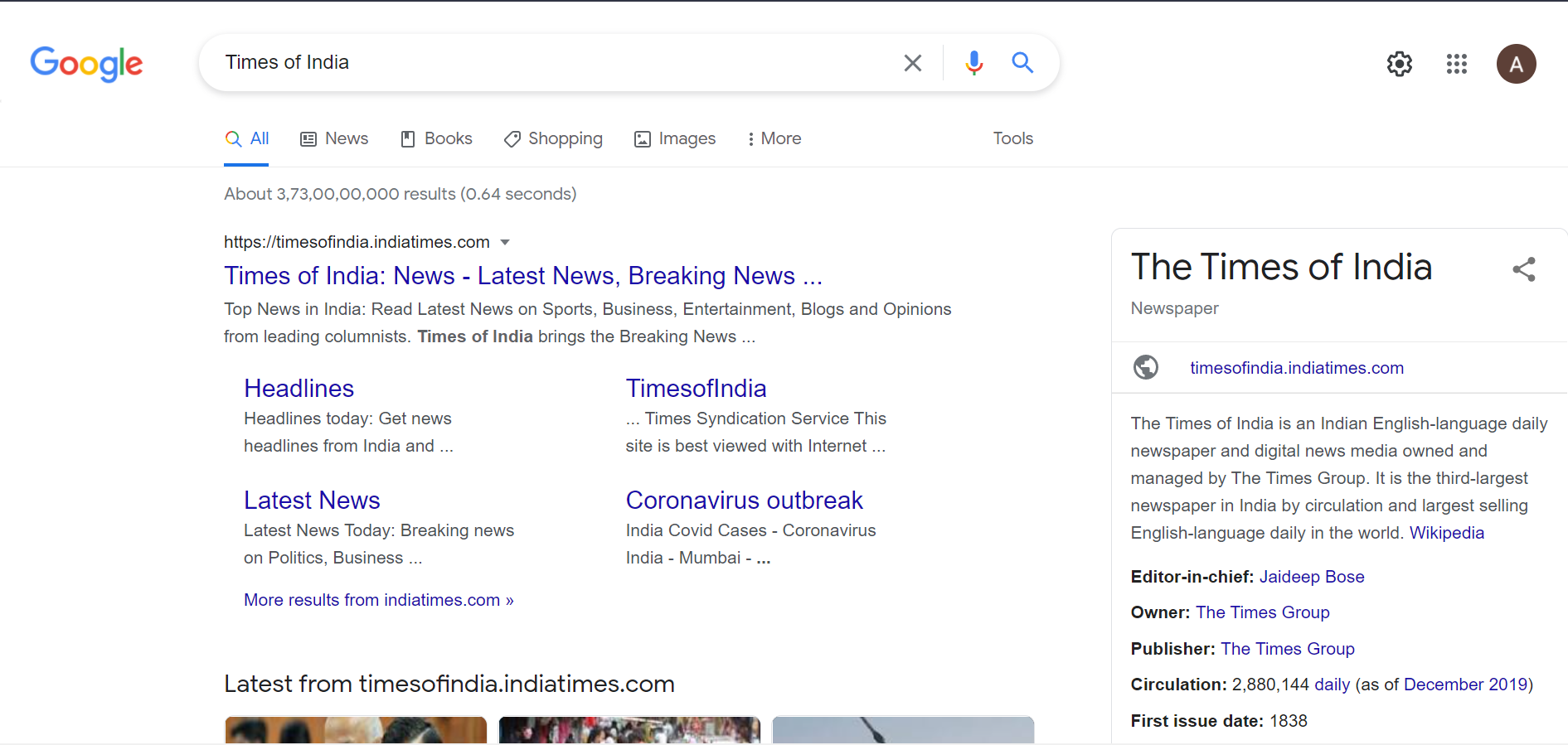The width and height of the screenshot is (1568, 745).
Task: Click the 'First issue date: 1838' entry
Action: point(1219,721)
